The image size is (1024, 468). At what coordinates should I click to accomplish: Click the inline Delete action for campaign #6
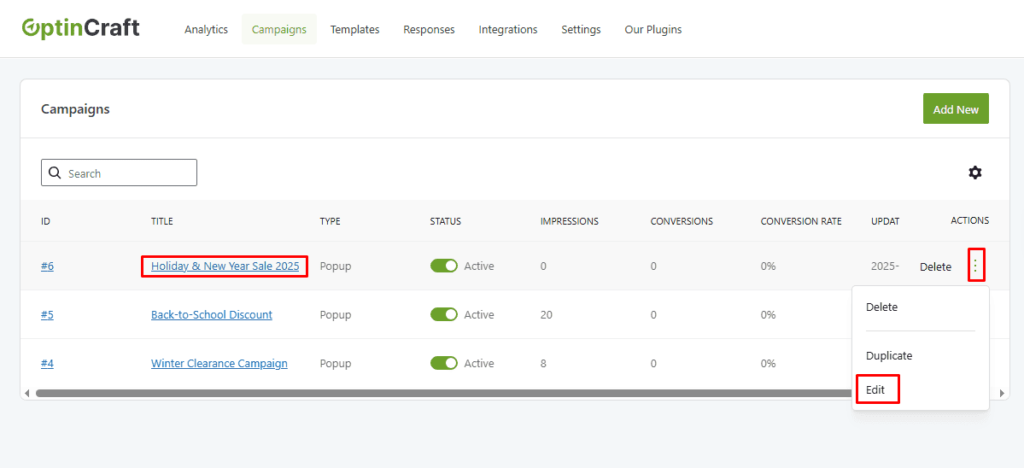pyautogui.click(x=935, y=267)
